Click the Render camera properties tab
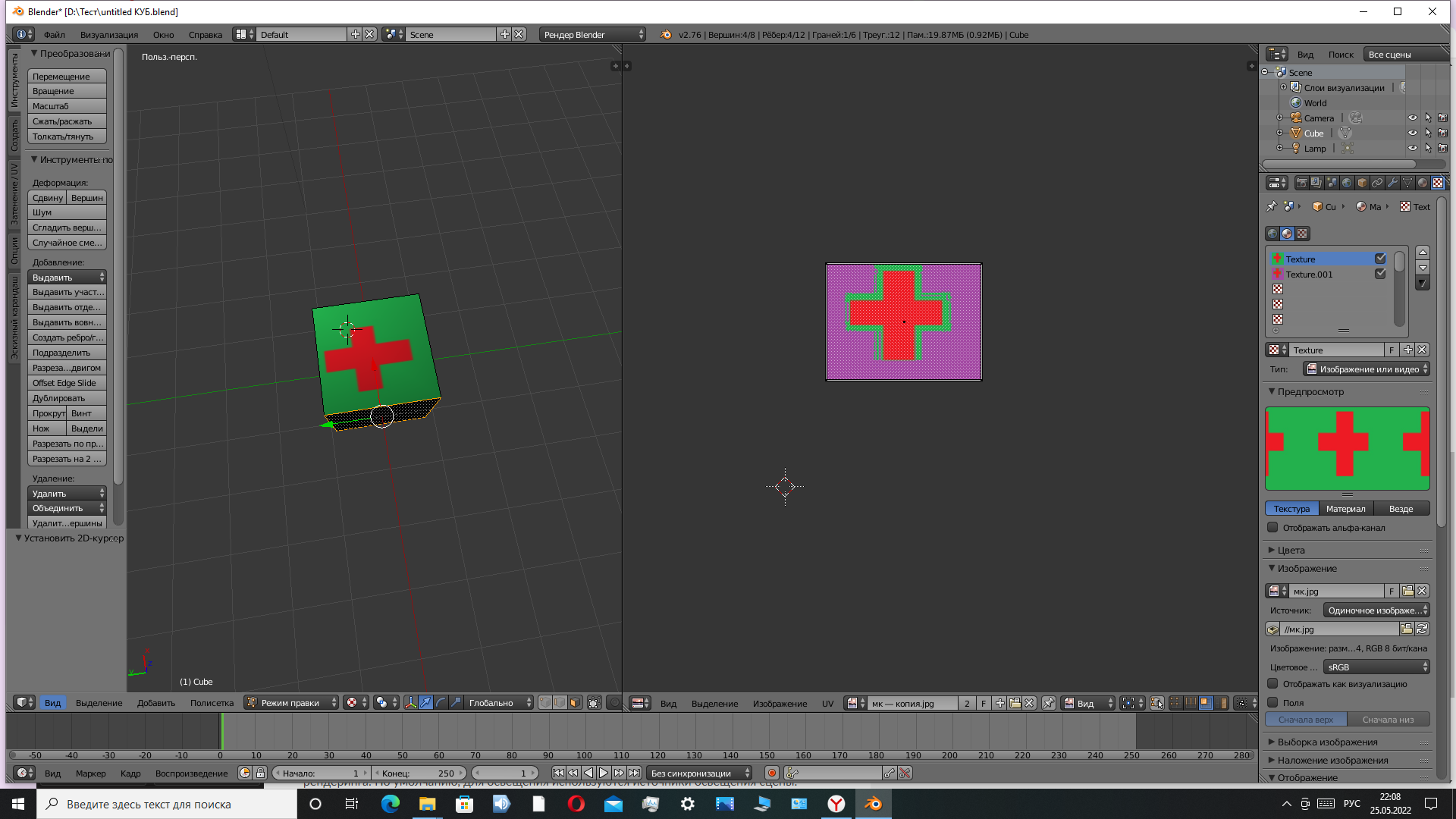Image resolution: width=1456 pixels, height=819 pixels. click(x=1301, y=183)
